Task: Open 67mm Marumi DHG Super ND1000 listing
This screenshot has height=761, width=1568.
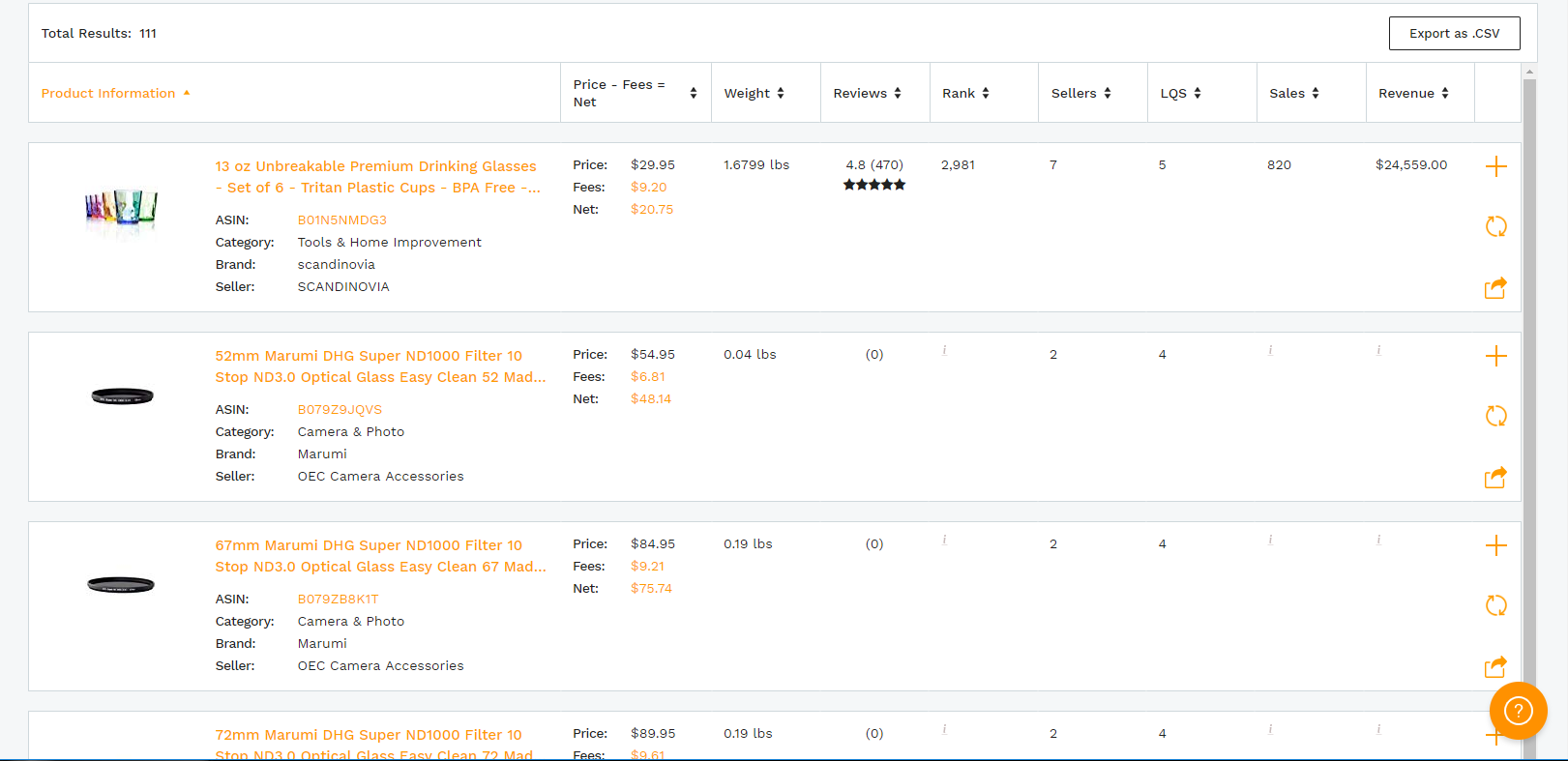Action: (380, 556)
